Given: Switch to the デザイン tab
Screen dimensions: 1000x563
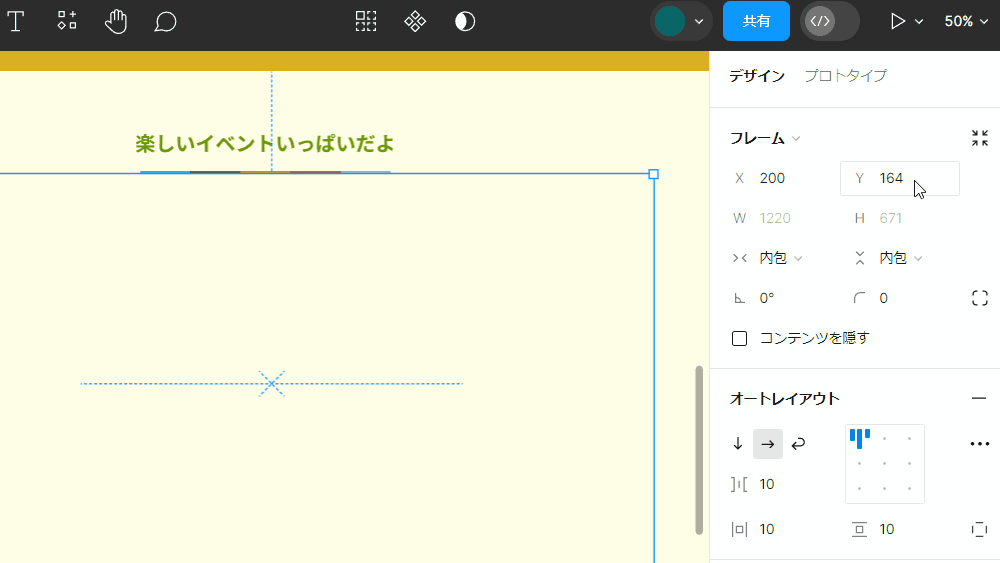Looking at the screenshot, I should tap(757, 75).
